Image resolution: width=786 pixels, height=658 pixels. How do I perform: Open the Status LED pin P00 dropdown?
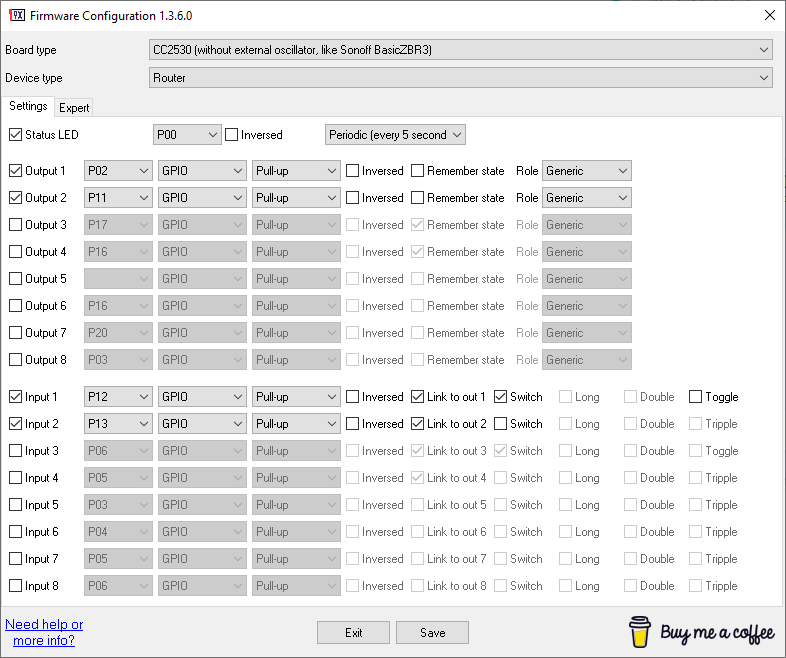click(x=187, y=135)
